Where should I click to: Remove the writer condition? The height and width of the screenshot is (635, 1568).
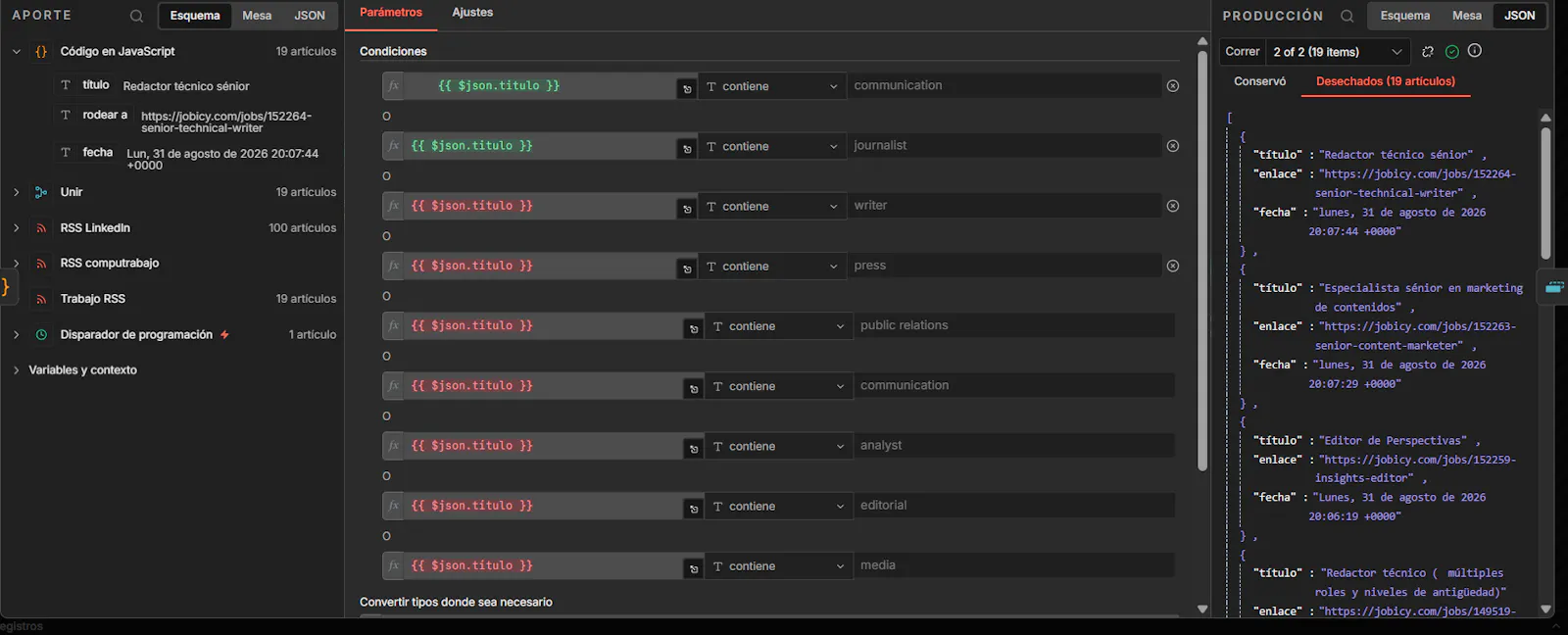click(x=1172, y=206)
